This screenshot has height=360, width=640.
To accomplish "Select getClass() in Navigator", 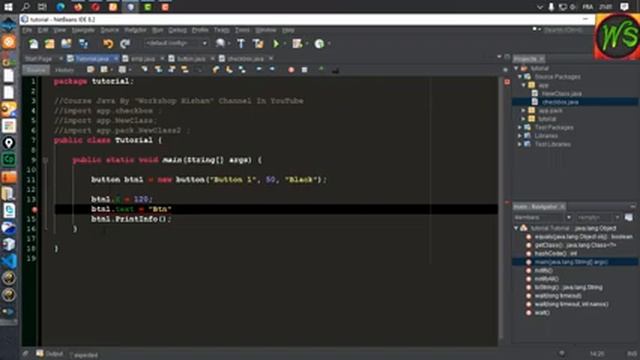I will click(x=575, y=245).
